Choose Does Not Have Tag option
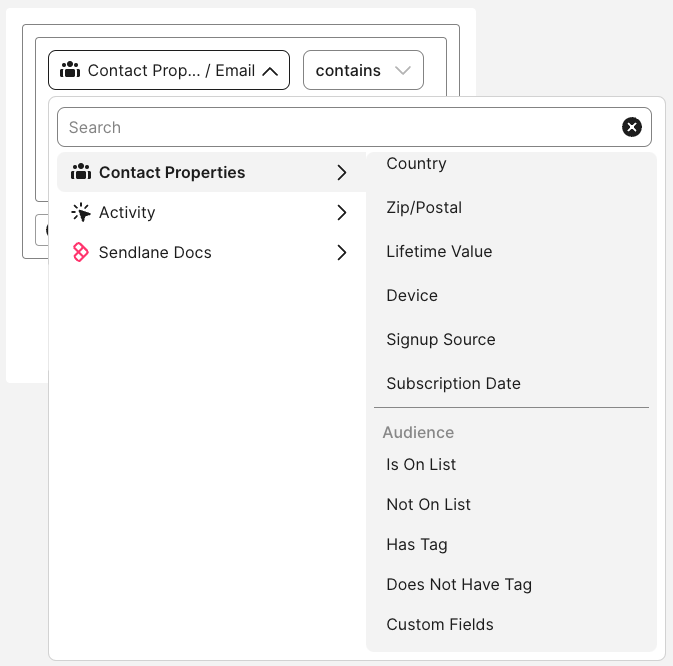The height and width of the screenshot is (666, 673). (x=459, y=585)
